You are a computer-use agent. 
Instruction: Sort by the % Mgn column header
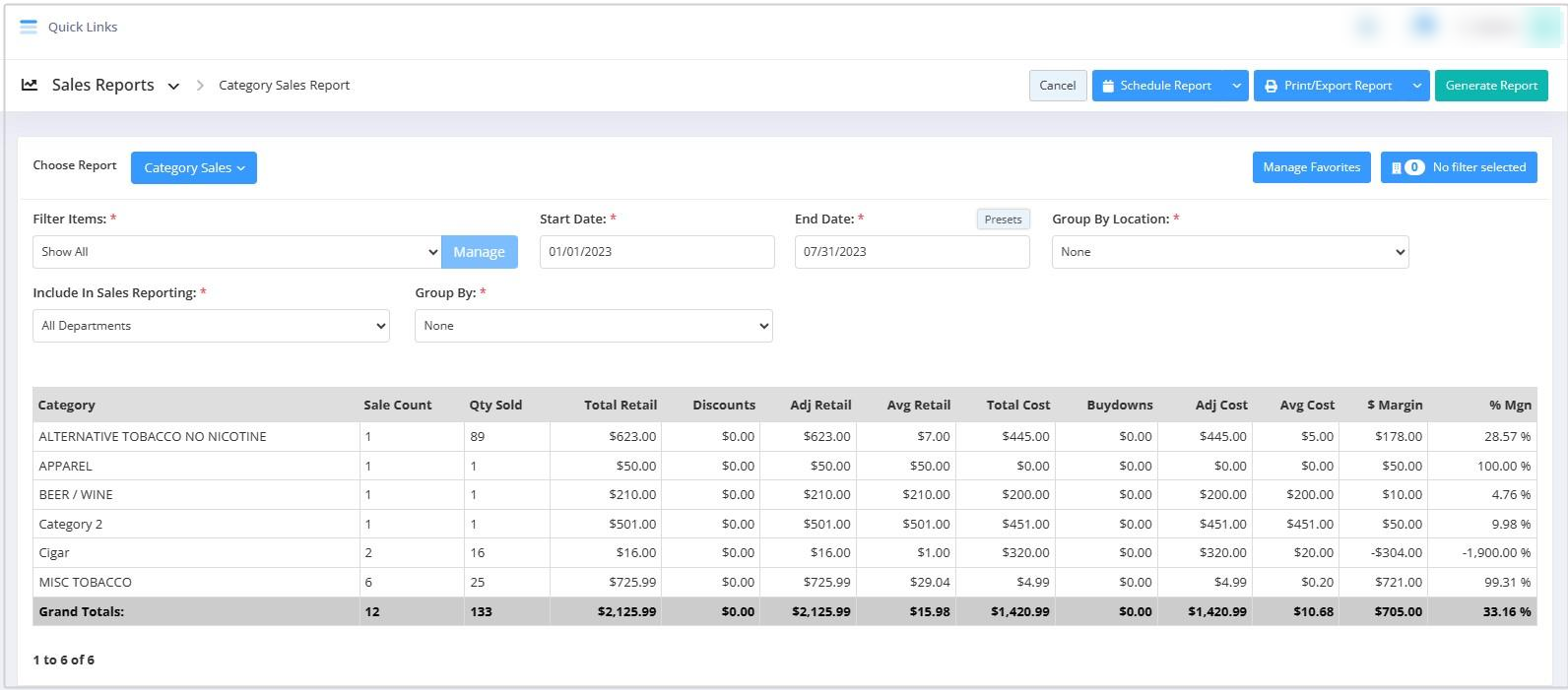point(1510,405)
